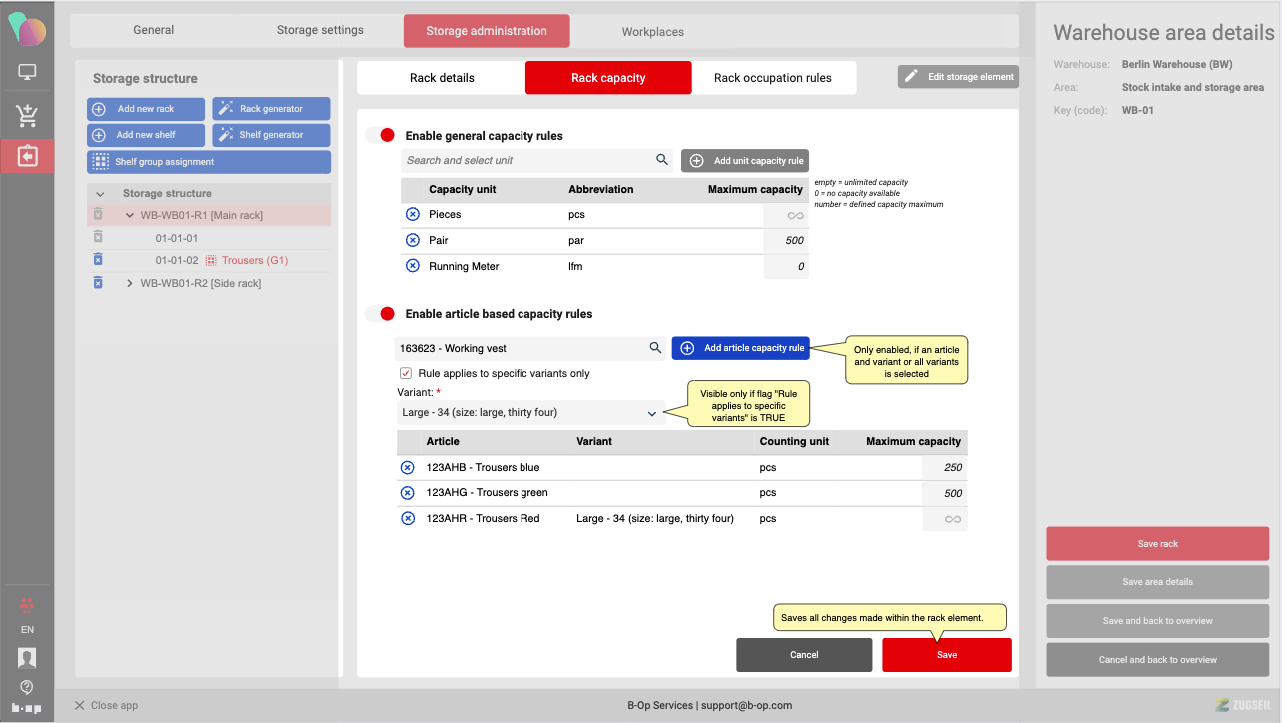Collapse the WB-WB01-R1 Main rack node
The width and height of the screenshot is (1282, 723).
130,215
